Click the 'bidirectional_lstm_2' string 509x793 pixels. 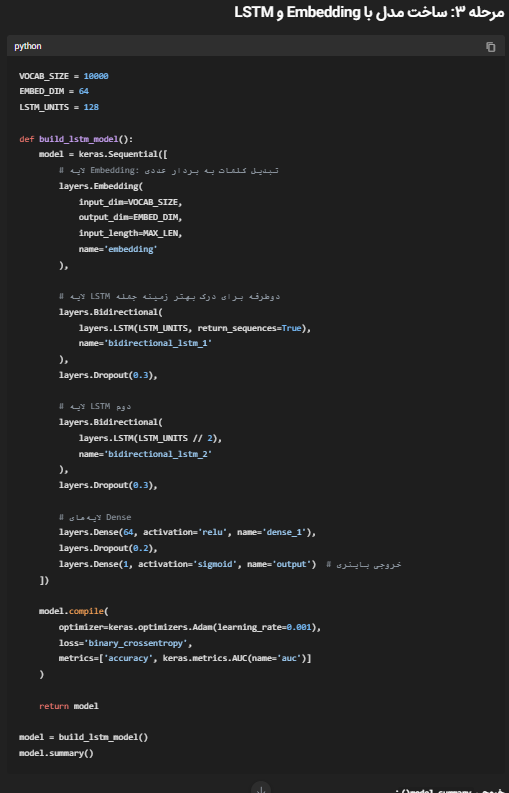pyautogui.click(x=157, y=454)
